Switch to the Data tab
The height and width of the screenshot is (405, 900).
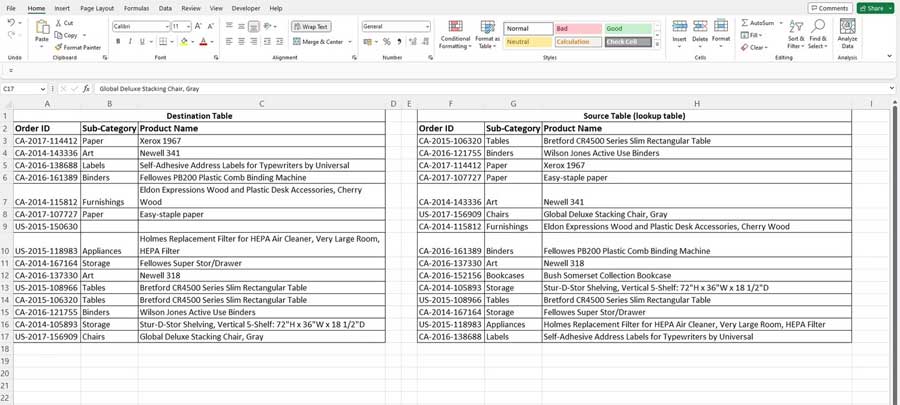point(165,9)
